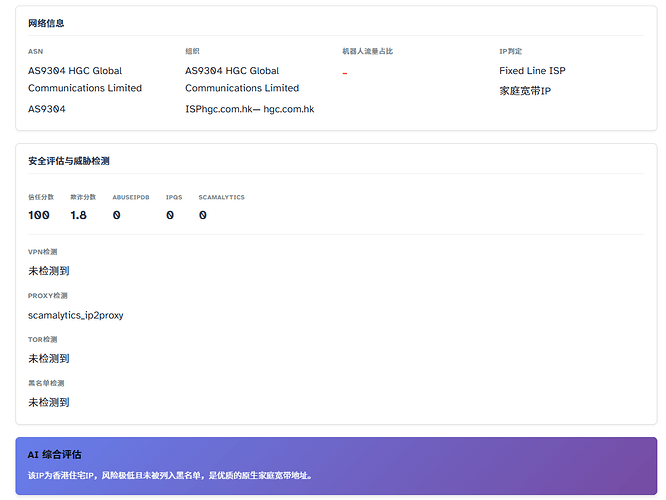Click the 信任分数 label

[x=41, y=197]
